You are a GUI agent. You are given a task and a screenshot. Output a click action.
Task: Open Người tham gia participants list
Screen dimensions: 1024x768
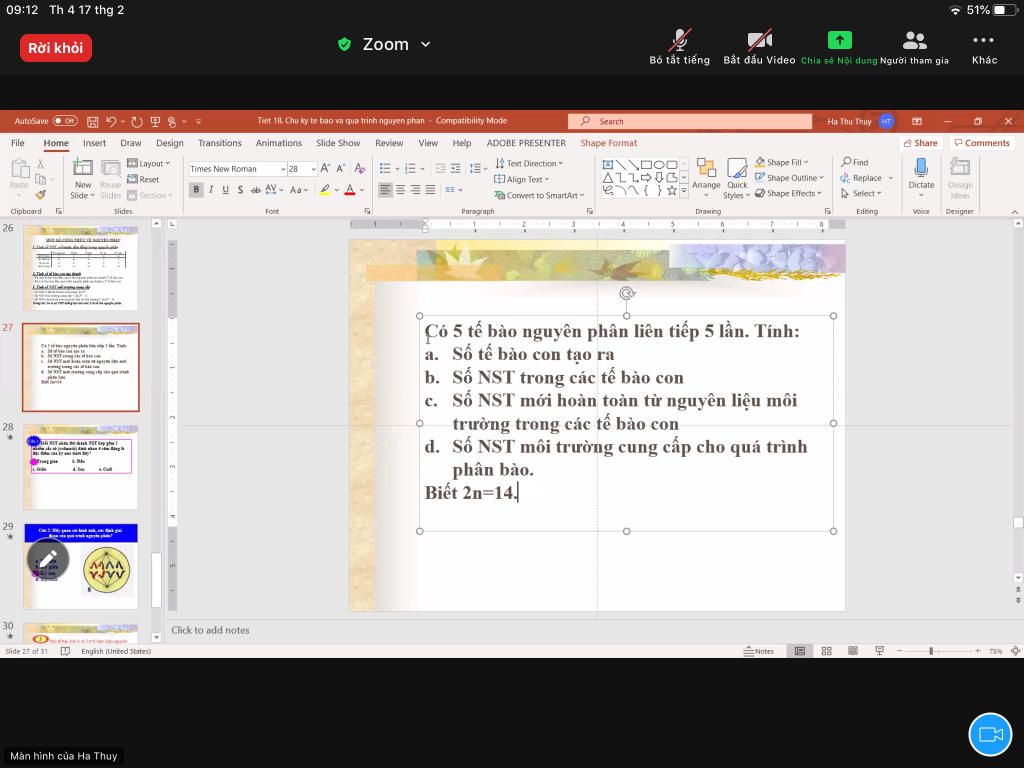[914, 47]
